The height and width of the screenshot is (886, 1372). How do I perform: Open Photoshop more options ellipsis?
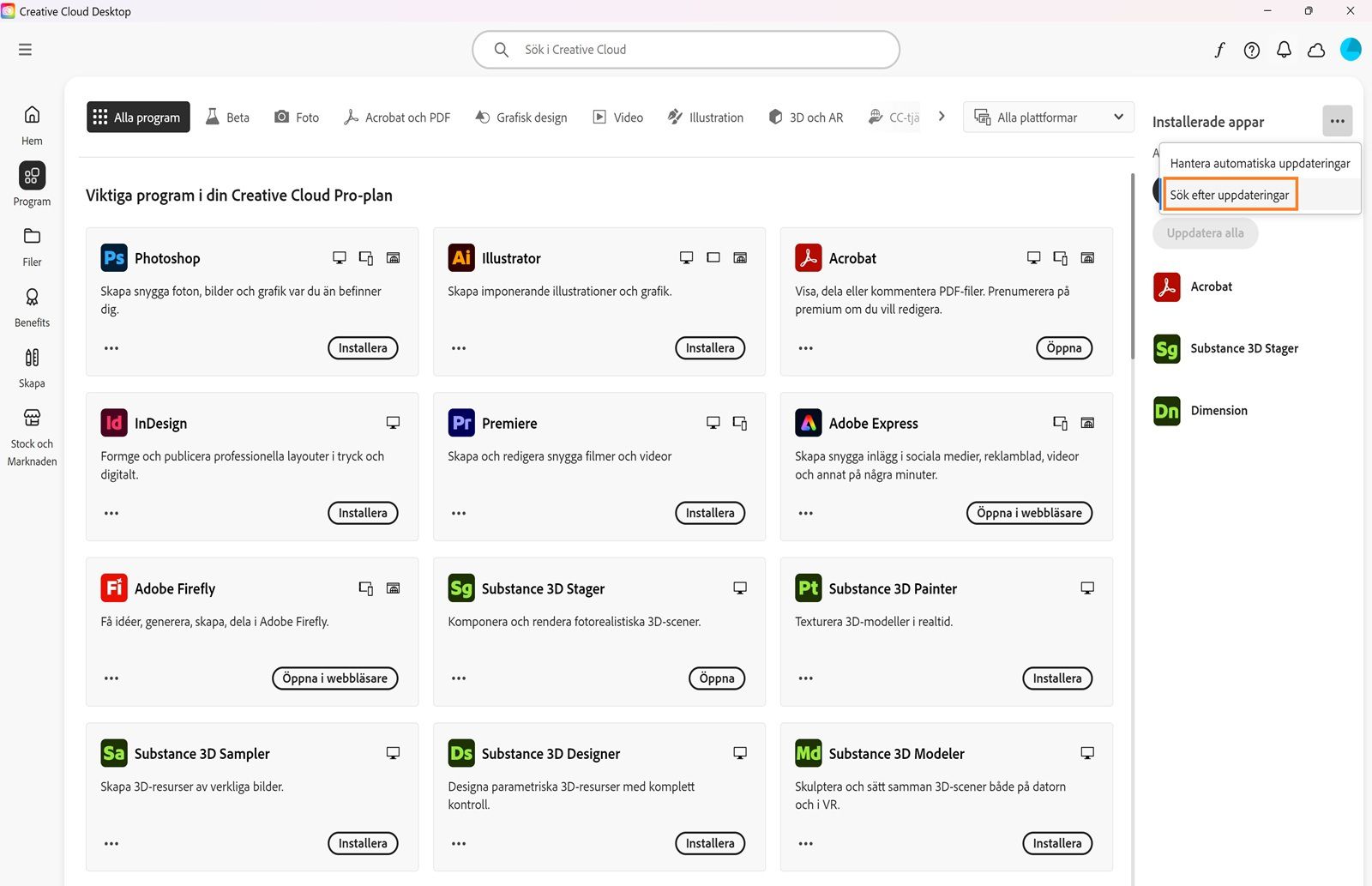(x=111, y=348)
